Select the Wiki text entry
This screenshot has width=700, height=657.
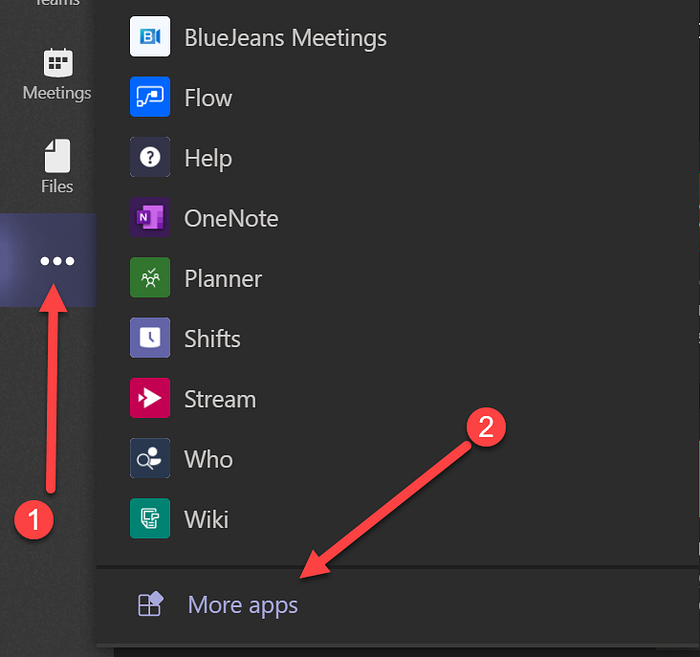(207, 520)
